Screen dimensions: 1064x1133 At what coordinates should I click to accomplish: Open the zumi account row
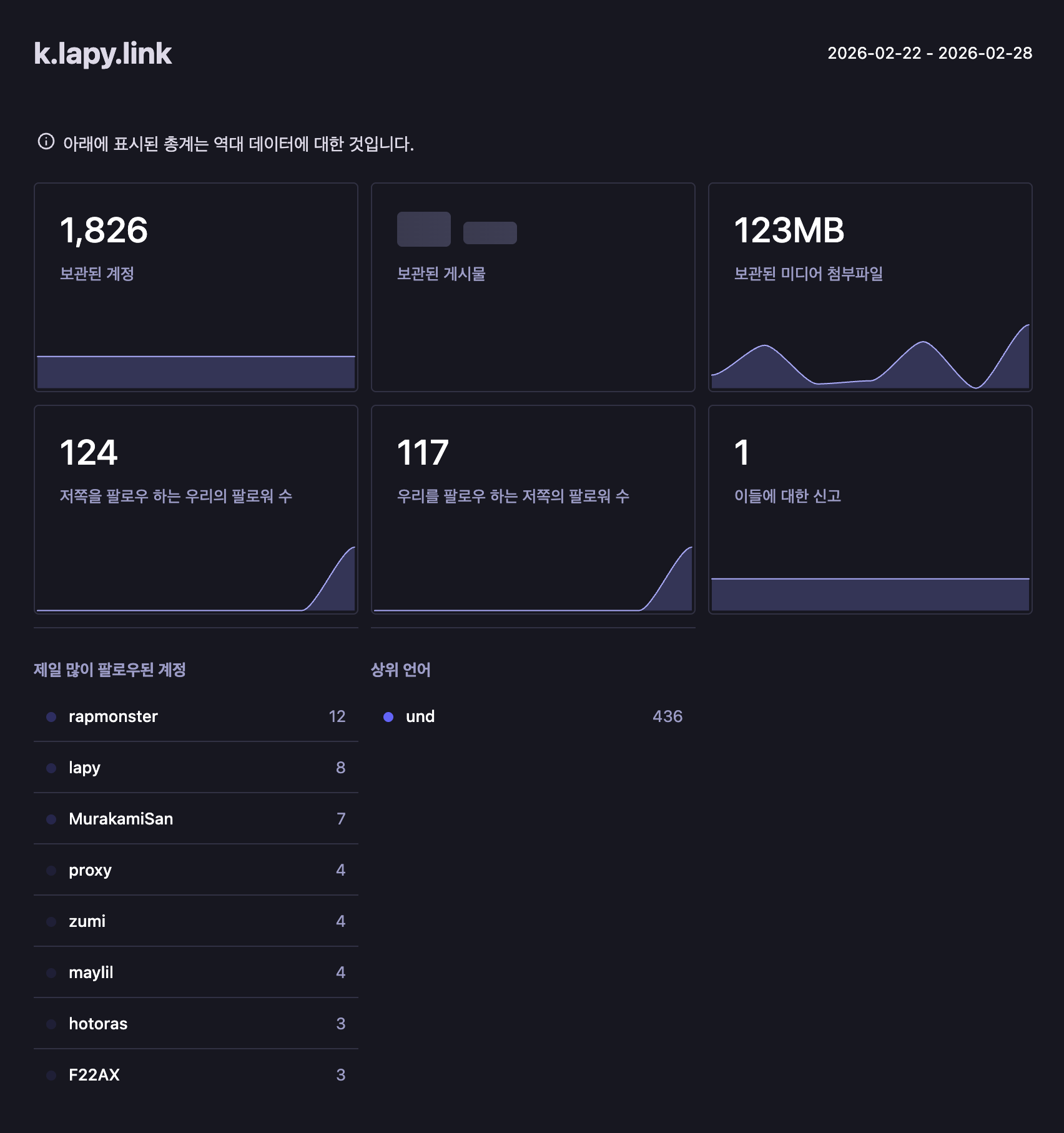coord(87,921)
